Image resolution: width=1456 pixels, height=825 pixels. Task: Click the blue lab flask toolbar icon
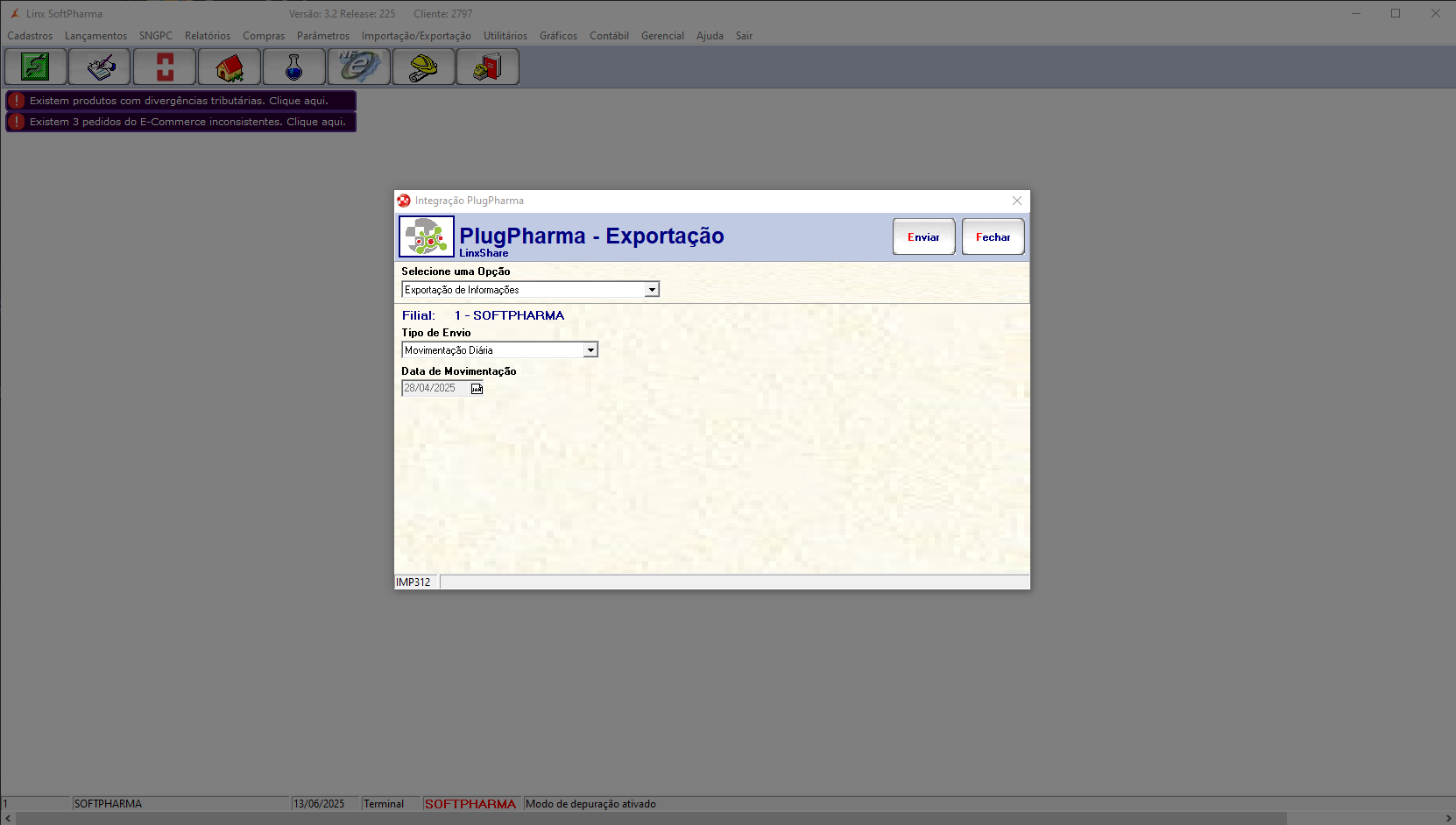[294, 67]
